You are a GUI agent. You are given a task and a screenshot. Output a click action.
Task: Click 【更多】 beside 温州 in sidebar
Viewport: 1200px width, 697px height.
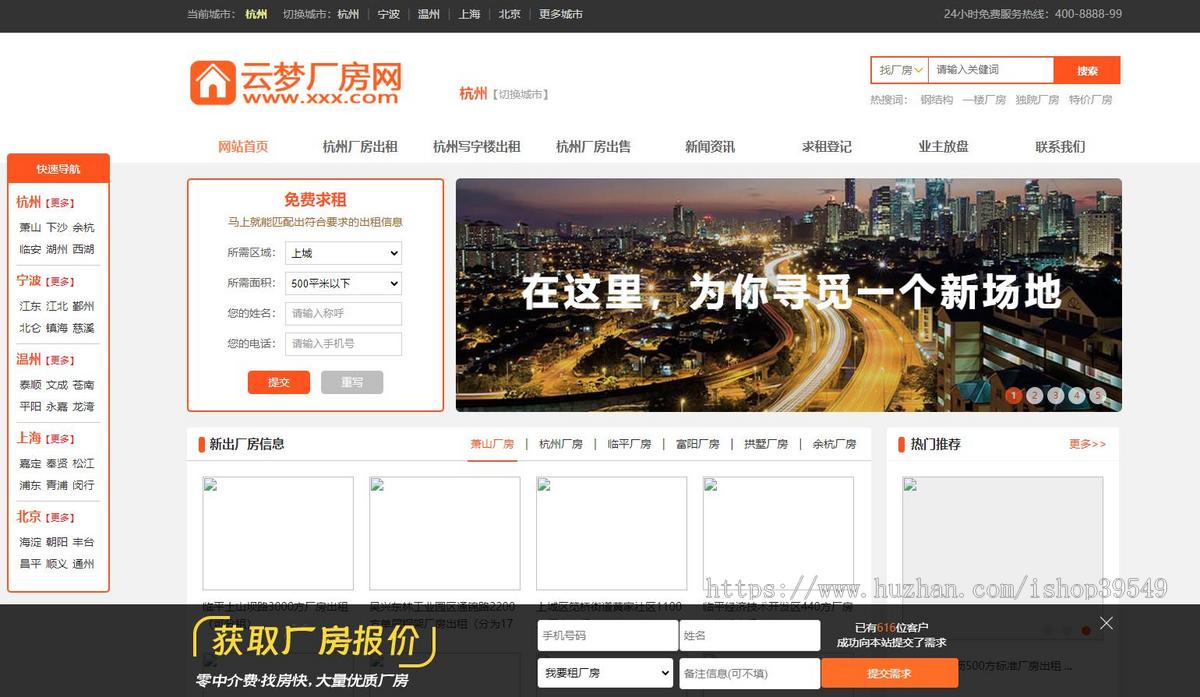pyautogui.click(x=60, y=360)
